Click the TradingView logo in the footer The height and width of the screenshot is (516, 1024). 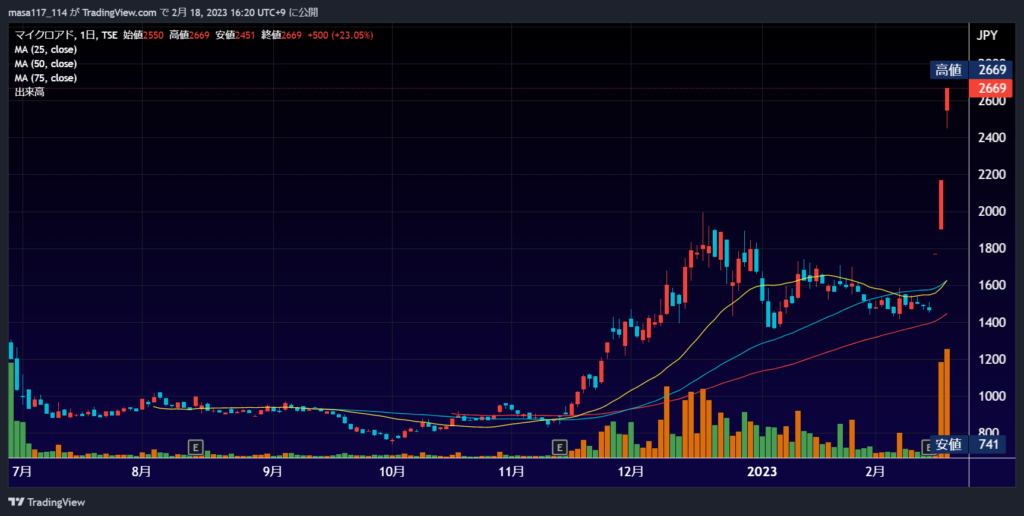coord(46,502)
